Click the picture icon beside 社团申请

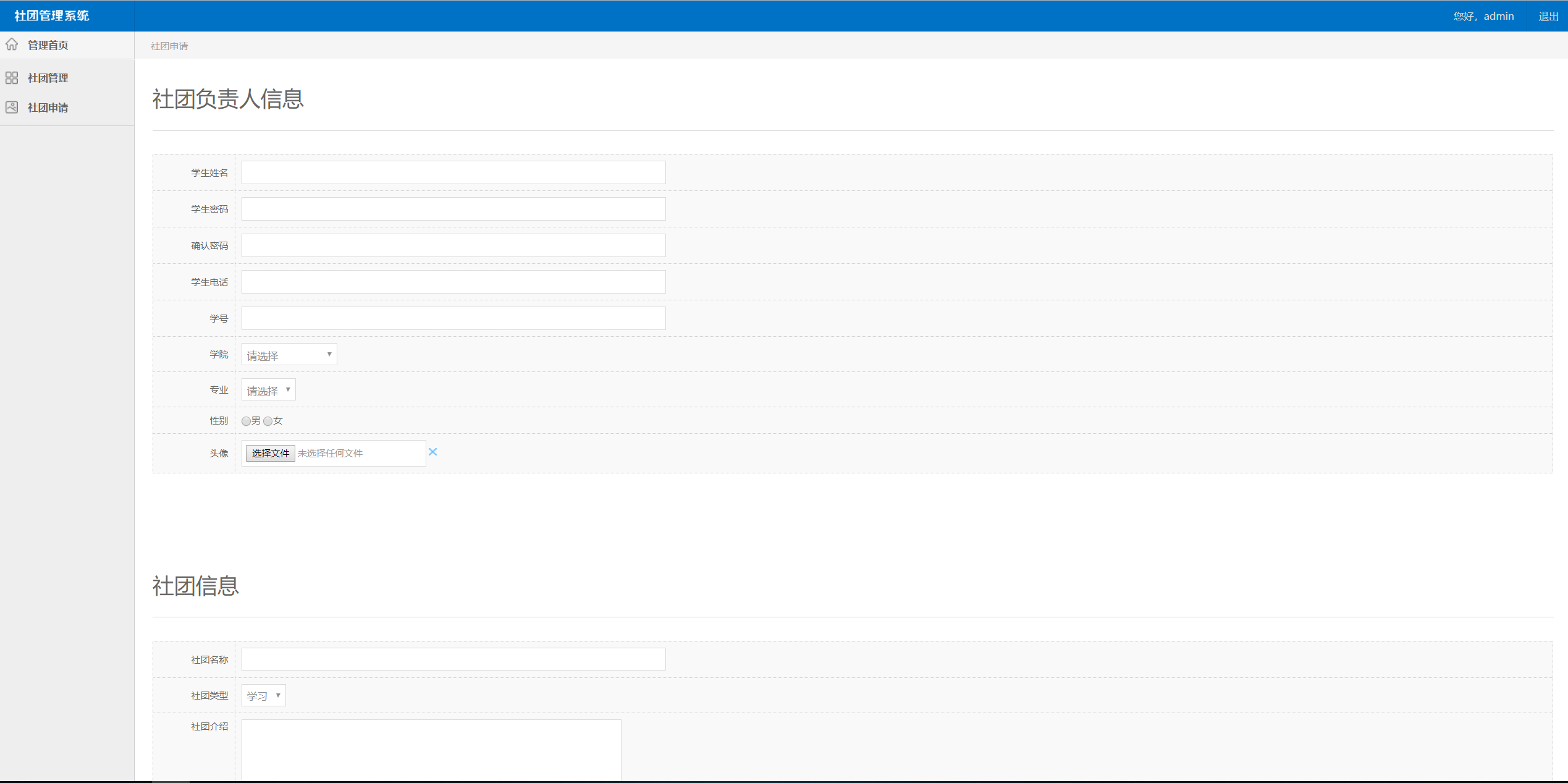(x=12, y=108)
